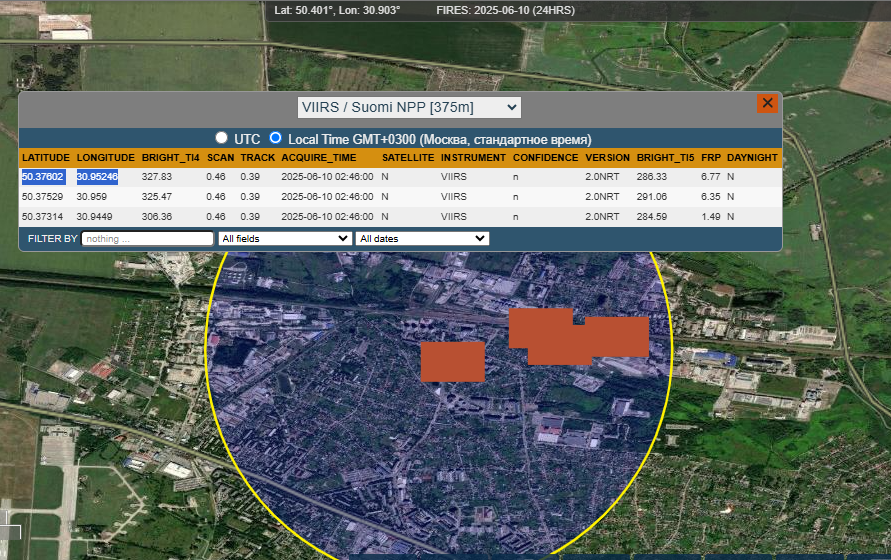This screenshot has width=891, height=560.
Task: Select the UTC time radio button
Action: click(x=222, y=138)
